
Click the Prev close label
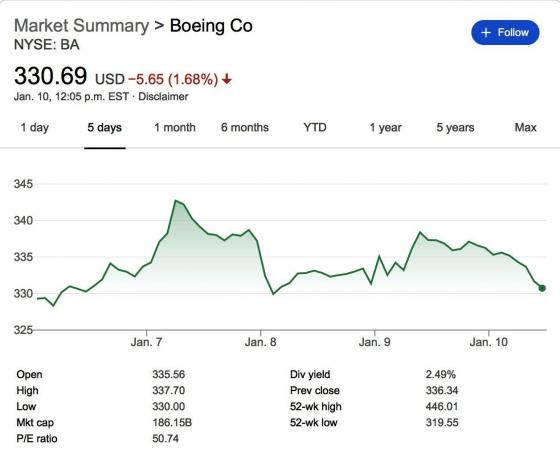(x=315, y=391)
